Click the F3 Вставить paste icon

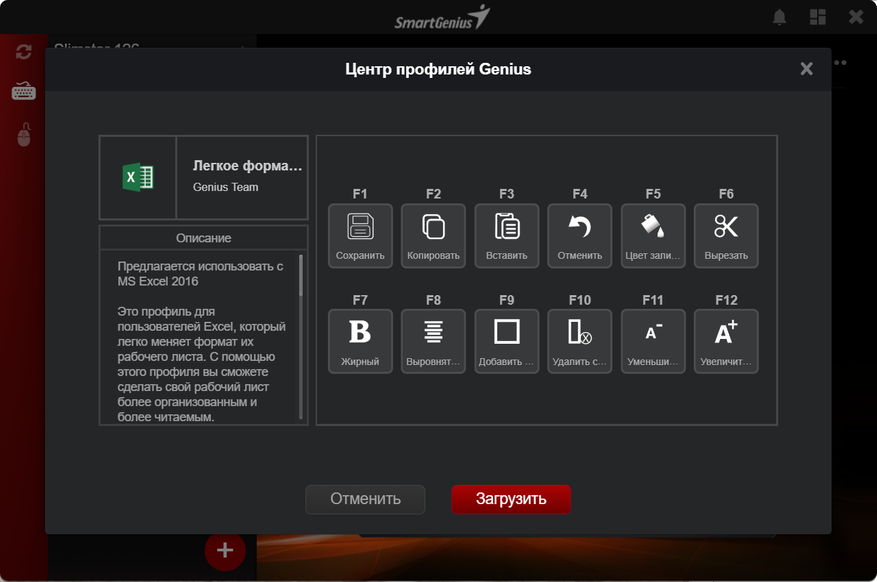tap(507, 227)
